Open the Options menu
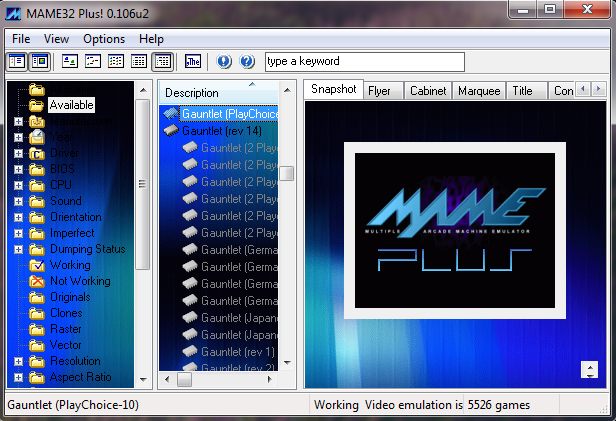Screen dimensions: 616x421 (x=104, y=39)
